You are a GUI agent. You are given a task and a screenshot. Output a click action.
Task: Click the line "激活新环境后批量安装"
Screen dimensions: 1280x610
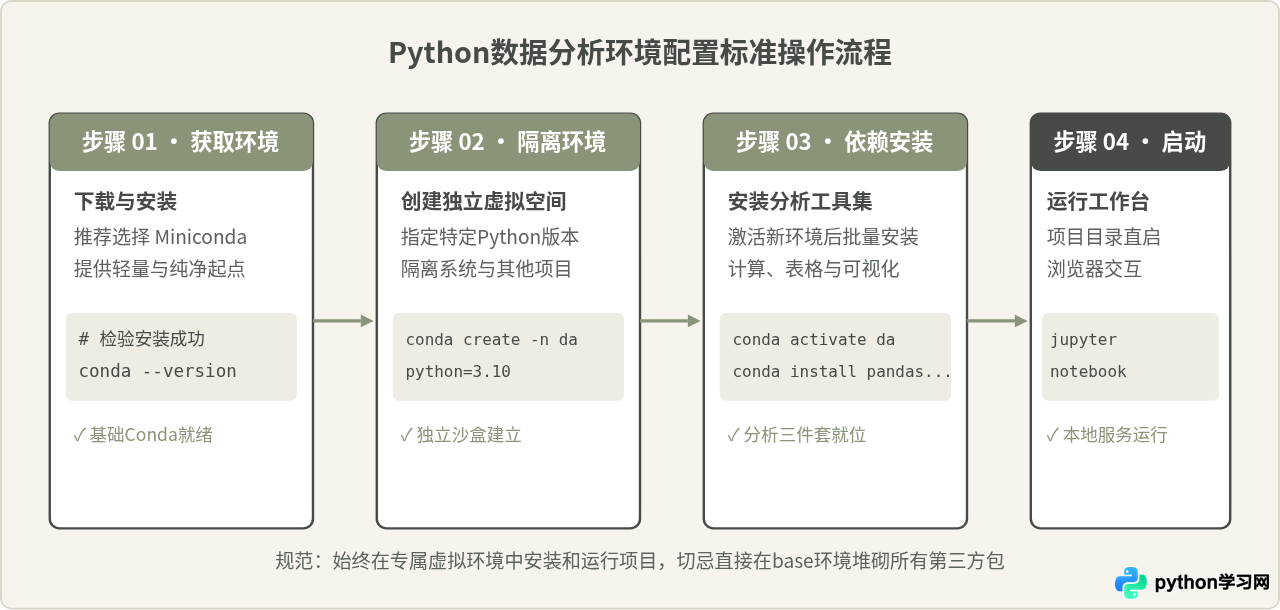click(x=823, y=237)
